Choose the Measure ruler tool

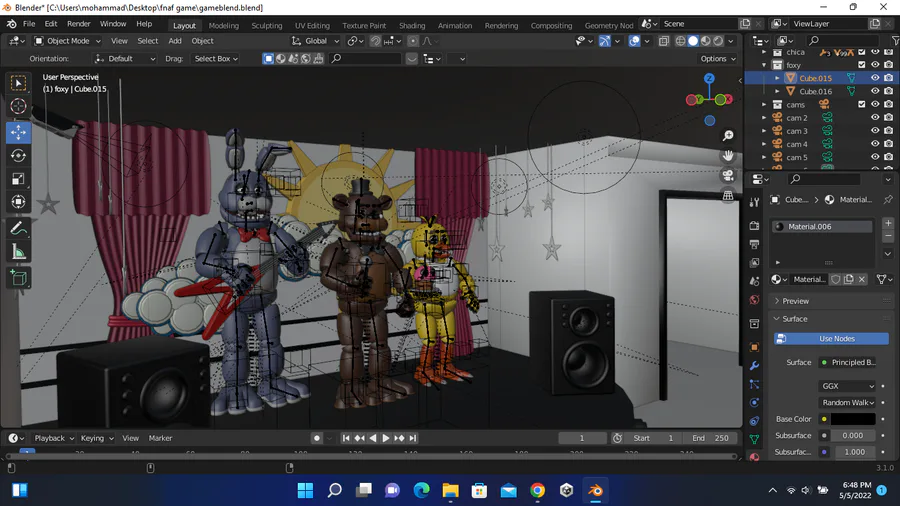[x=18, y=252]
